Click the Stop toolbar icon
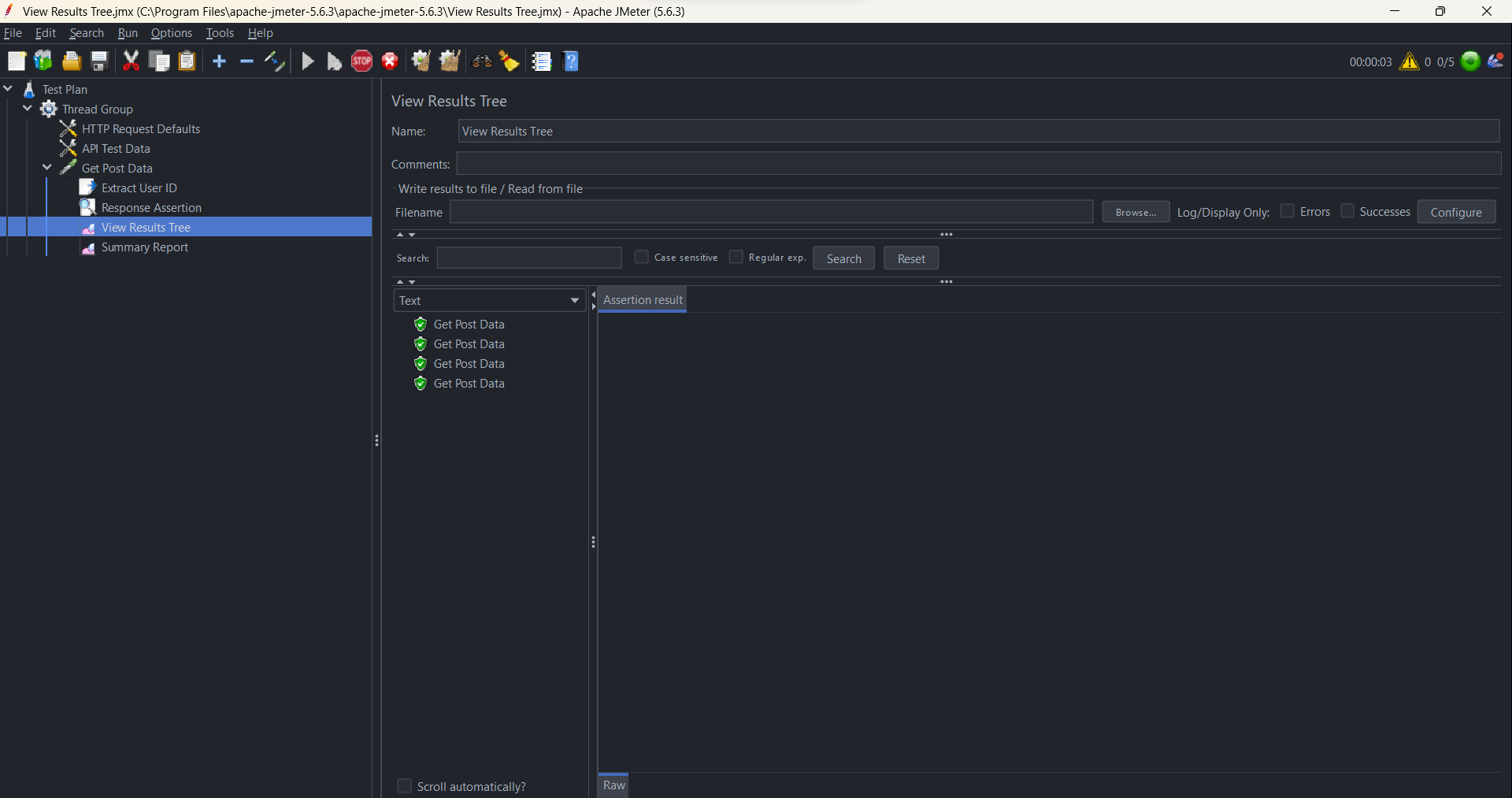The image size is (1512, 798). [x=361, y=61]
